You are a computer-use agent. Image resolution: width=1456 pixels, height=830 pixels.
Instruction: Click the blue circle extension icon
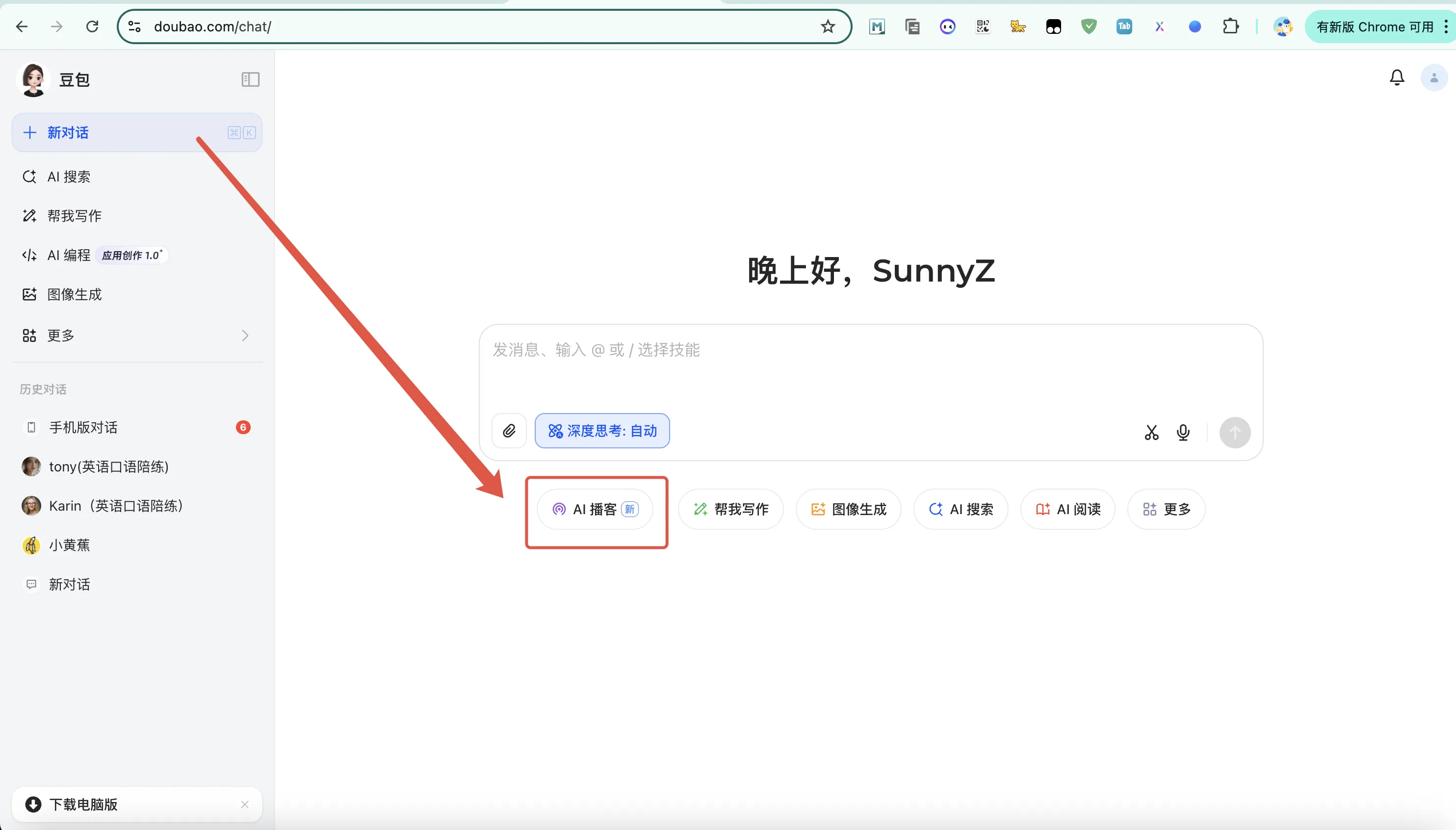coord(1195,26)
